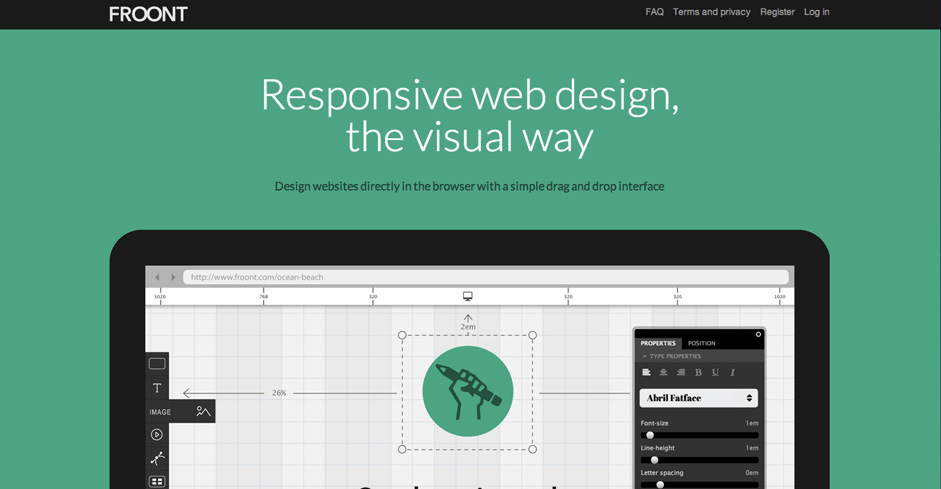This screenshot has width=941, height=489.
Task: Select the grid gallery widget tool
Action: click(157, 481)
